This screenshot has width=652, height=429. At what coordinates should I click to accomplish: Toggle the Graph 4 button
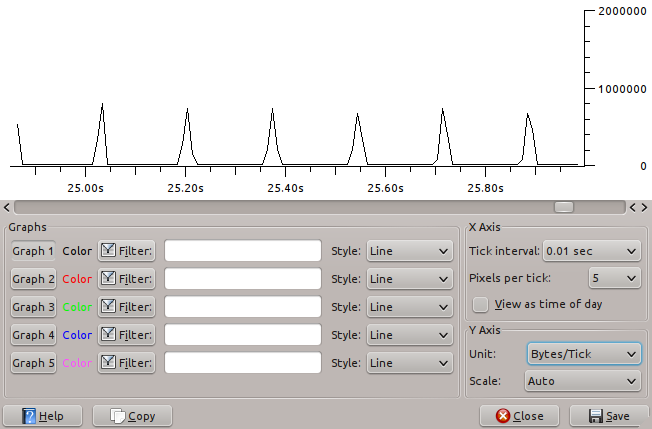click(33, 335)
